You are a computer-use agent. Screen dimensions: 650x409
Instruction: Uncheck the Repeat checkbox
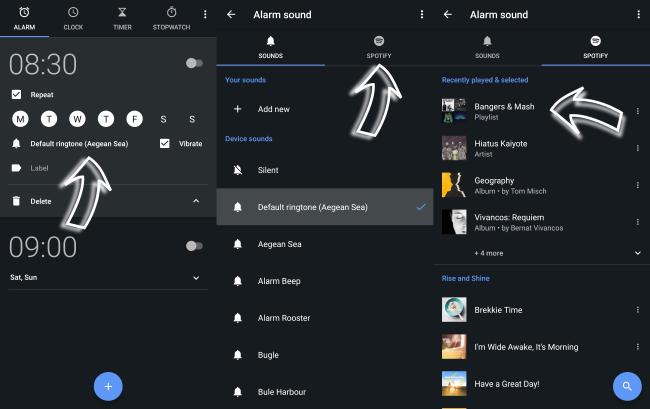point(16,94)
